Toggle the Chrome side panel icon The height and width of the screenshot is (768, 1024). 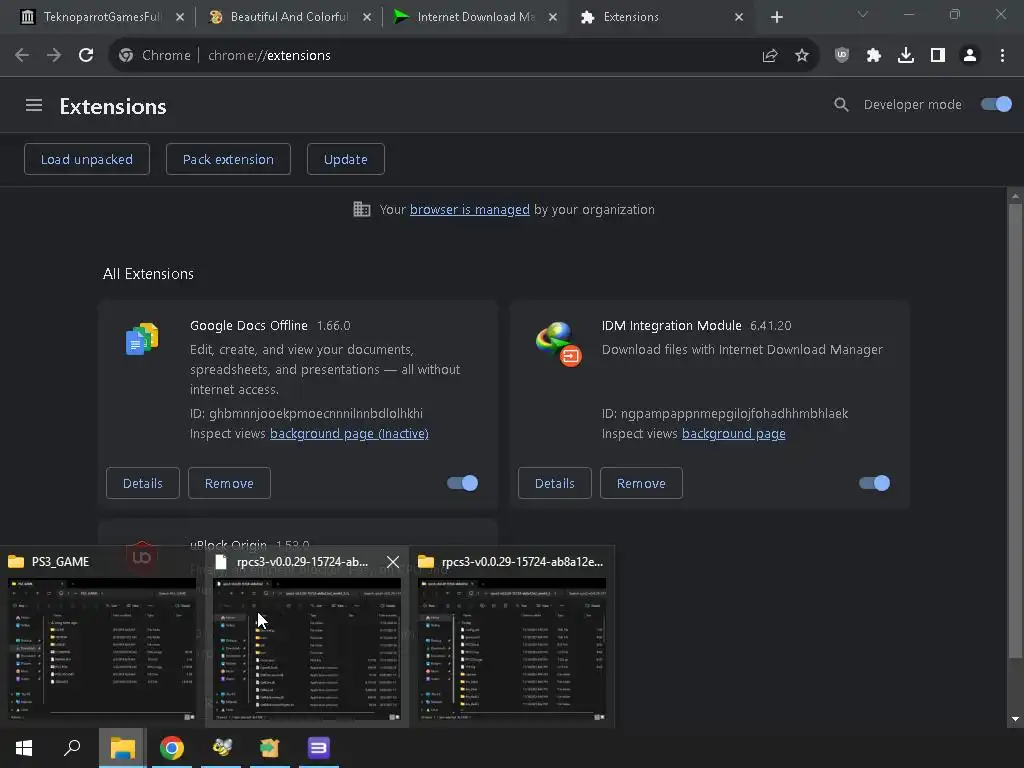point(938,56)
